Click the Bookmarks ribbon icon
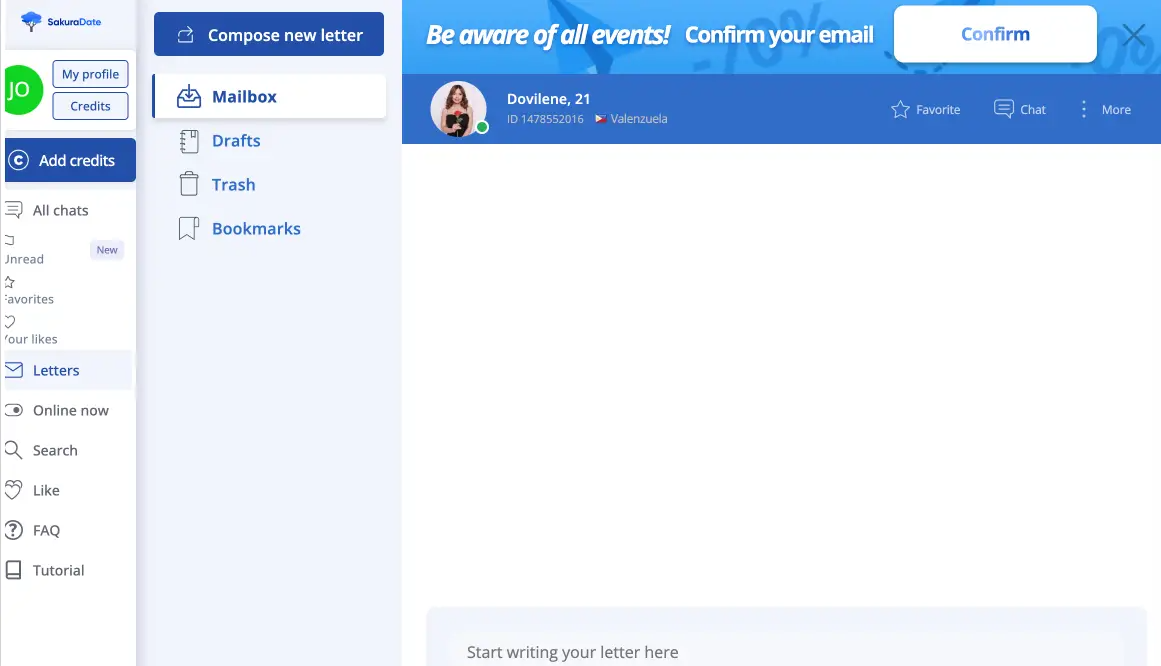 coord(188,229)
